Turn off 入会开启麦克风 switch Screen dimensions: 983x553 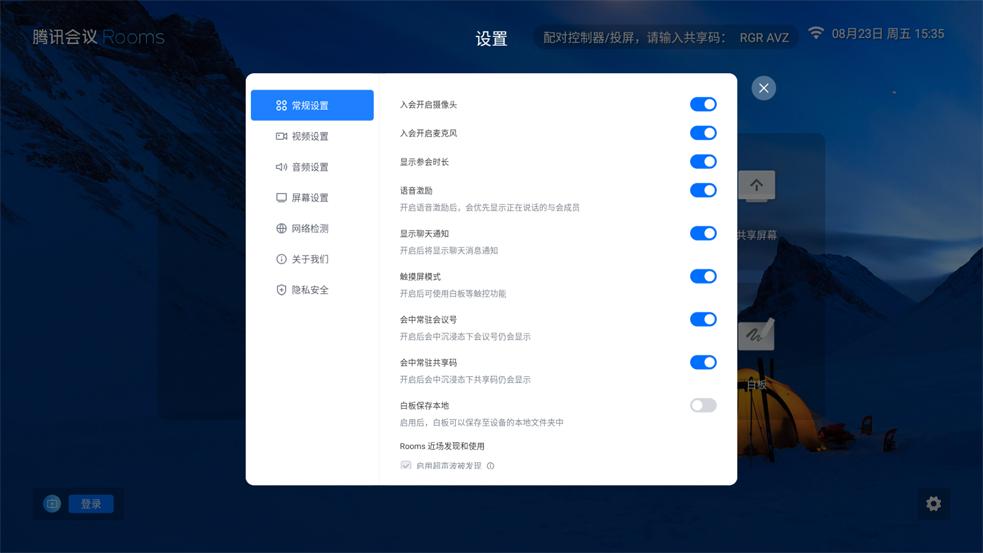point(703,133)
